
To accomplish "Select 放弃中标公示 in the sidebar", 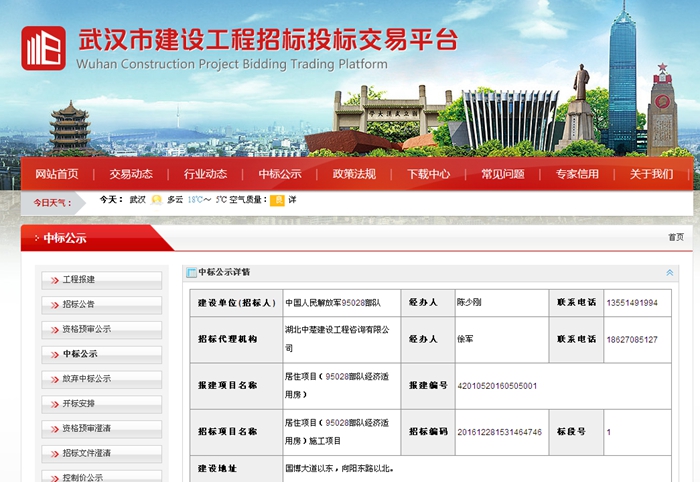I will coord(87,379).
